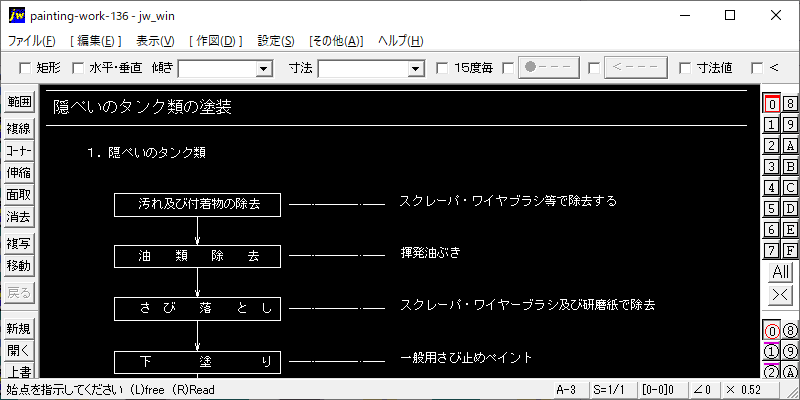Screen dimensions: 800x400
Task: Open the 傾き angle dropdown
Action: pyautogui.click(x=264, y=68)
